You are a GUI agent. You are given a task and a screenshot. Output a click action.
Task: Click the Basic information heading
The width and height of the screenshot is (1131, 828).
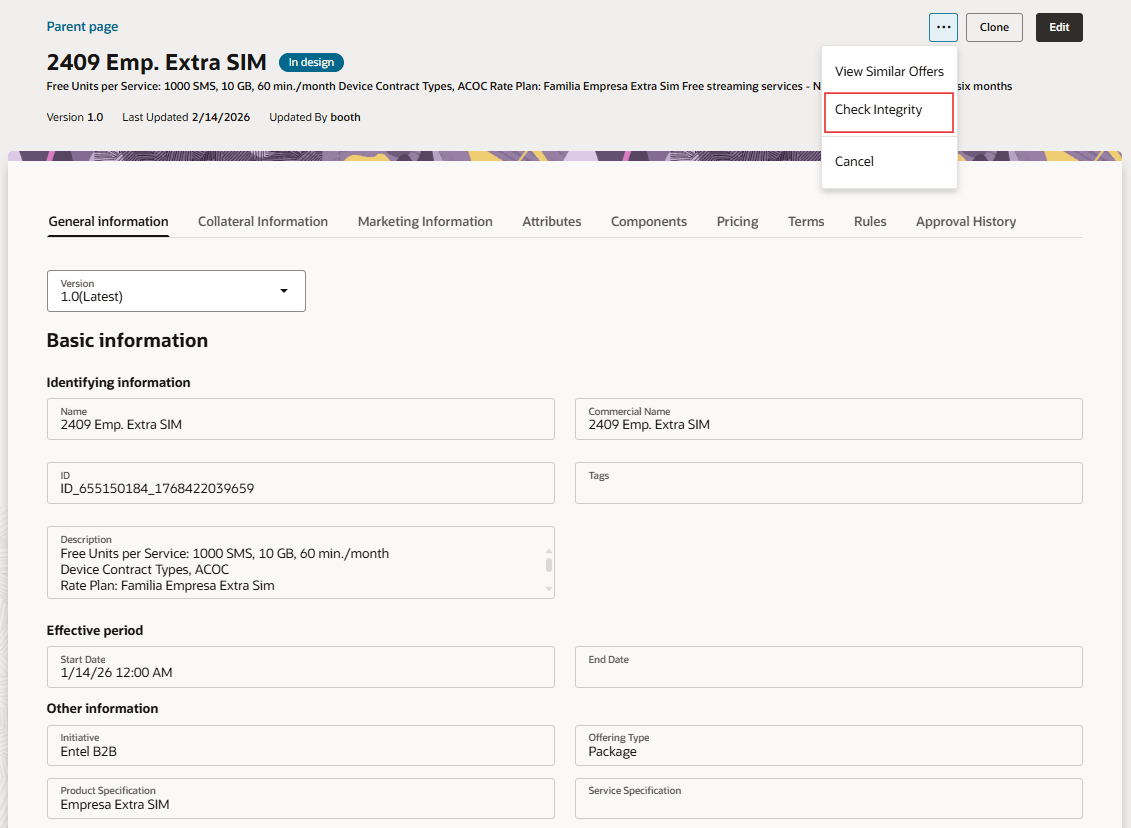(127, 340)
